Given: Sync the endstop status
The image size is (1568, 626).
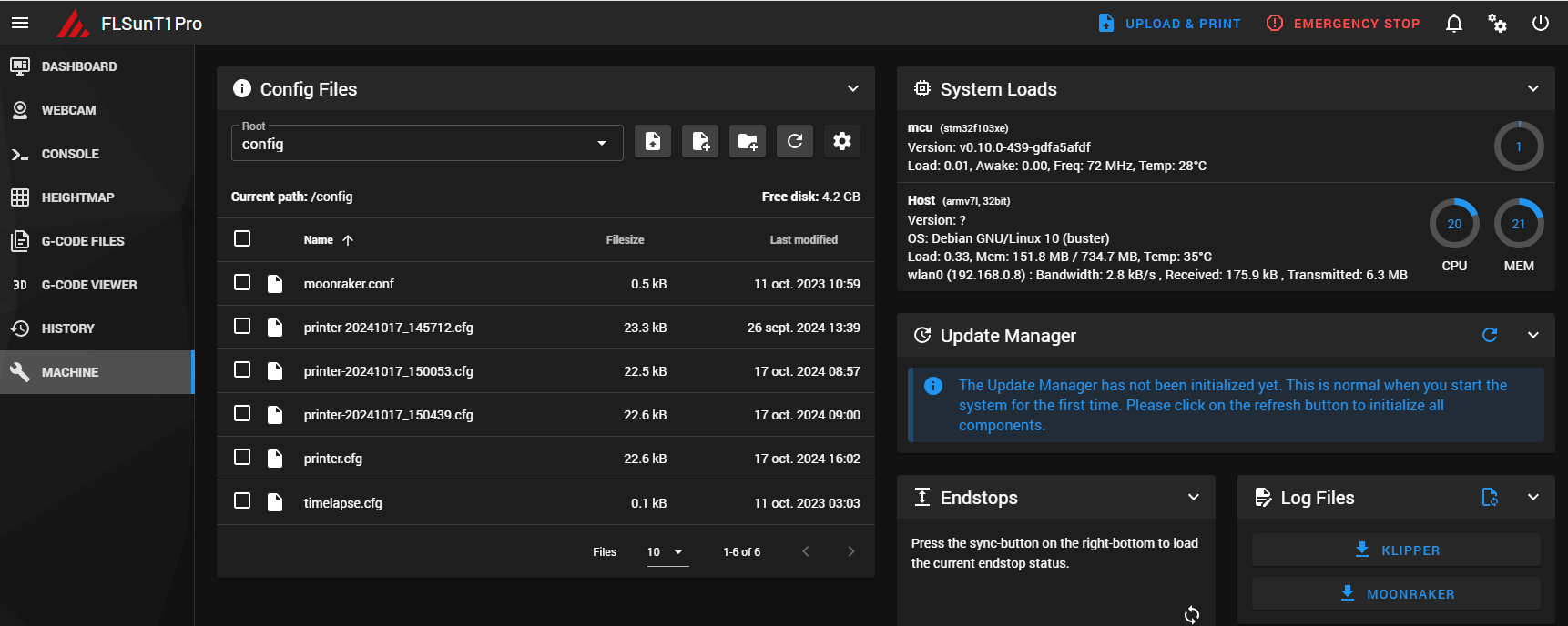Looking at the screenshot, I should [x=1192, y=614].
